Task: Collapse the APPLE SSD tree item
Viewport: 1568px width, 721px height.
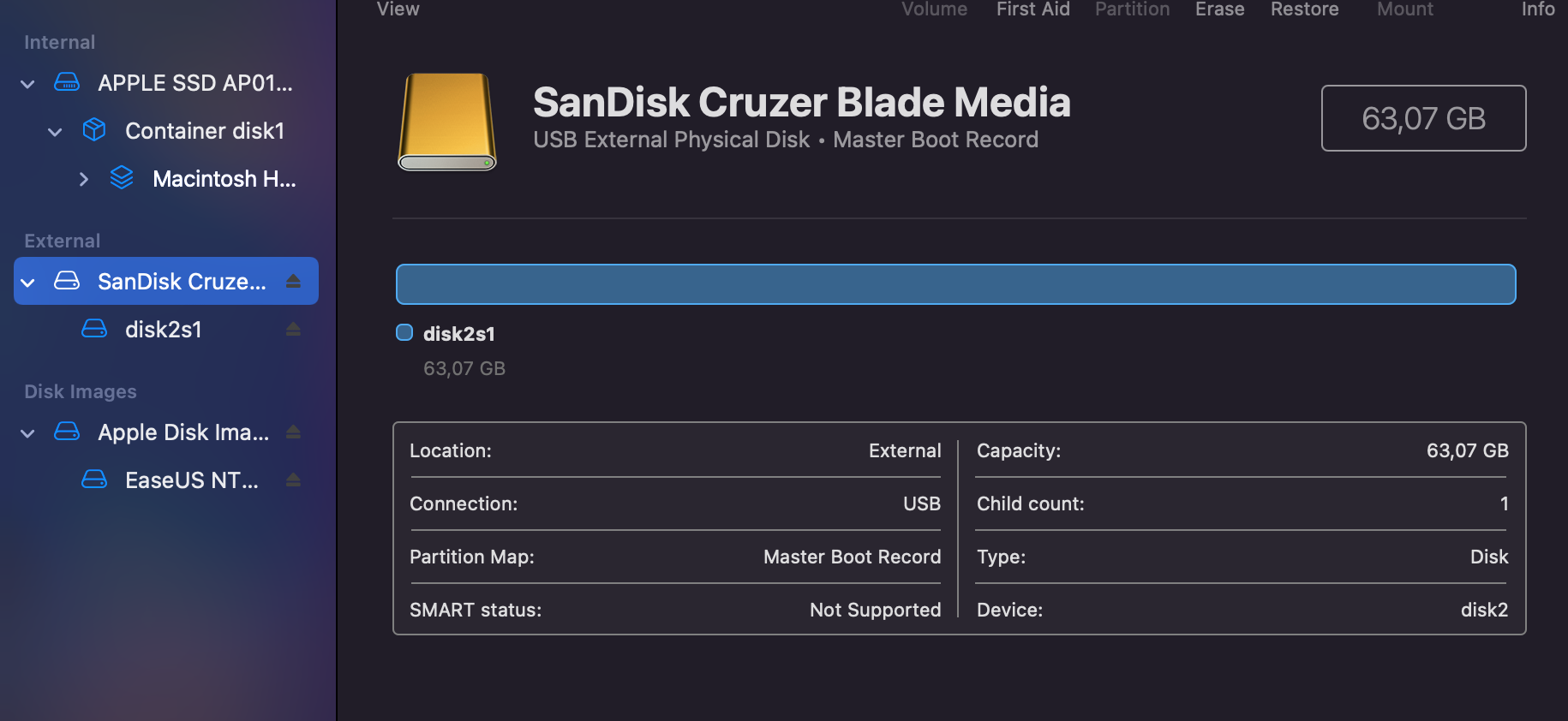Action: pyautogui.click(x=27, y=84)
